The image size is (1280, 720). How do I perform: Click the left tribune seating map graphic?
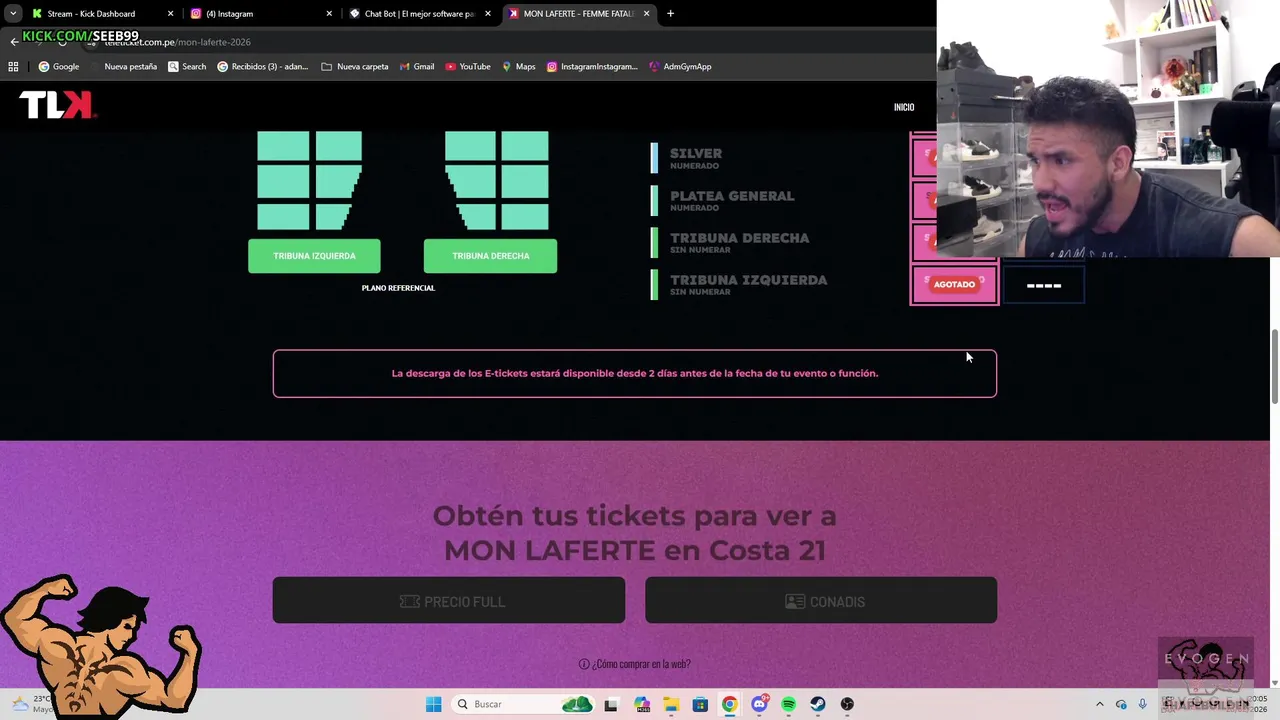click(x=309, y=180)
